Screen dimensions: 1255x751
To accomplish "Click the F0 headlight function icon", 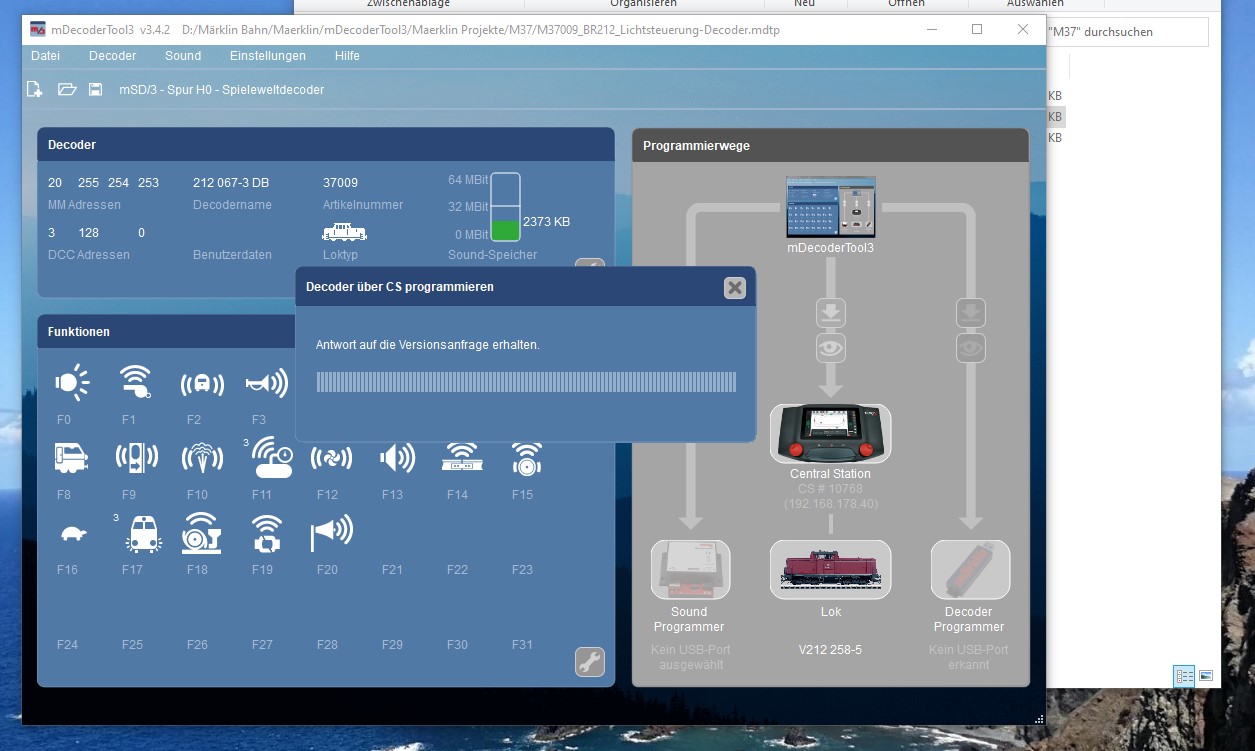I will (x=71, y=383).
